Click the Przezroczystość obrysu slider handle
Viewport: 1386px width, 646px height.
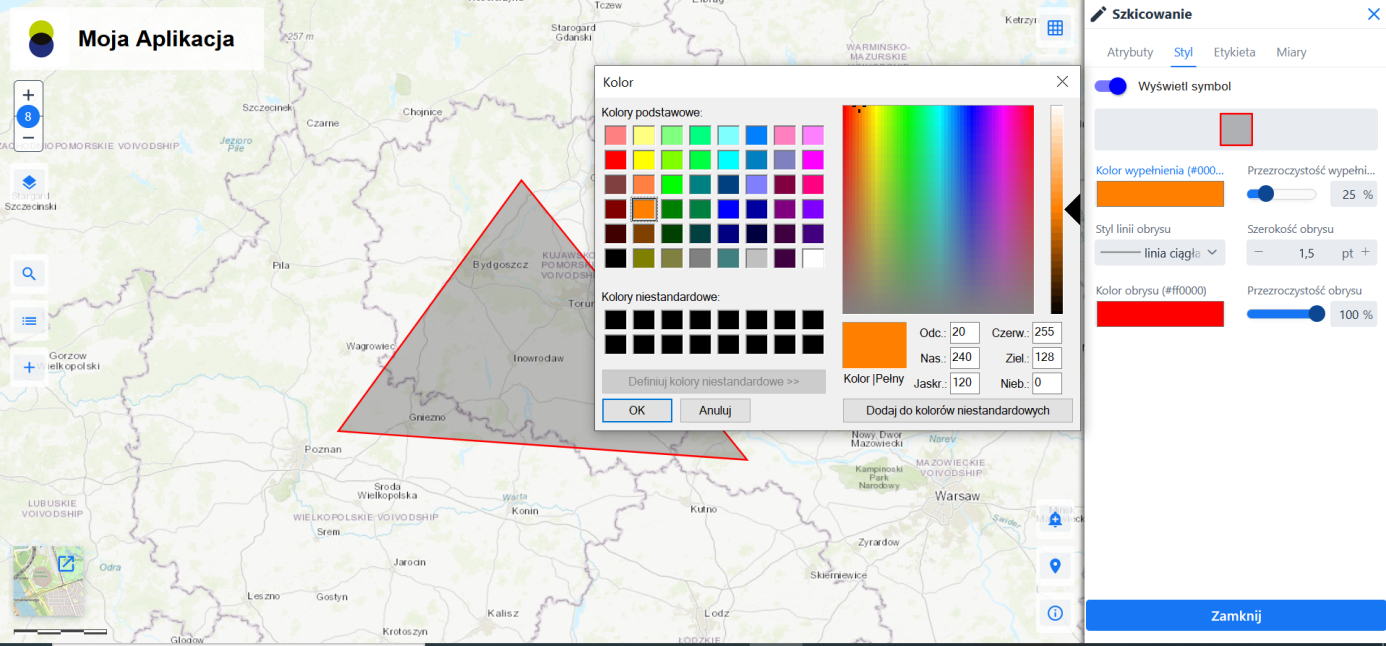(x=1316, y=314)
